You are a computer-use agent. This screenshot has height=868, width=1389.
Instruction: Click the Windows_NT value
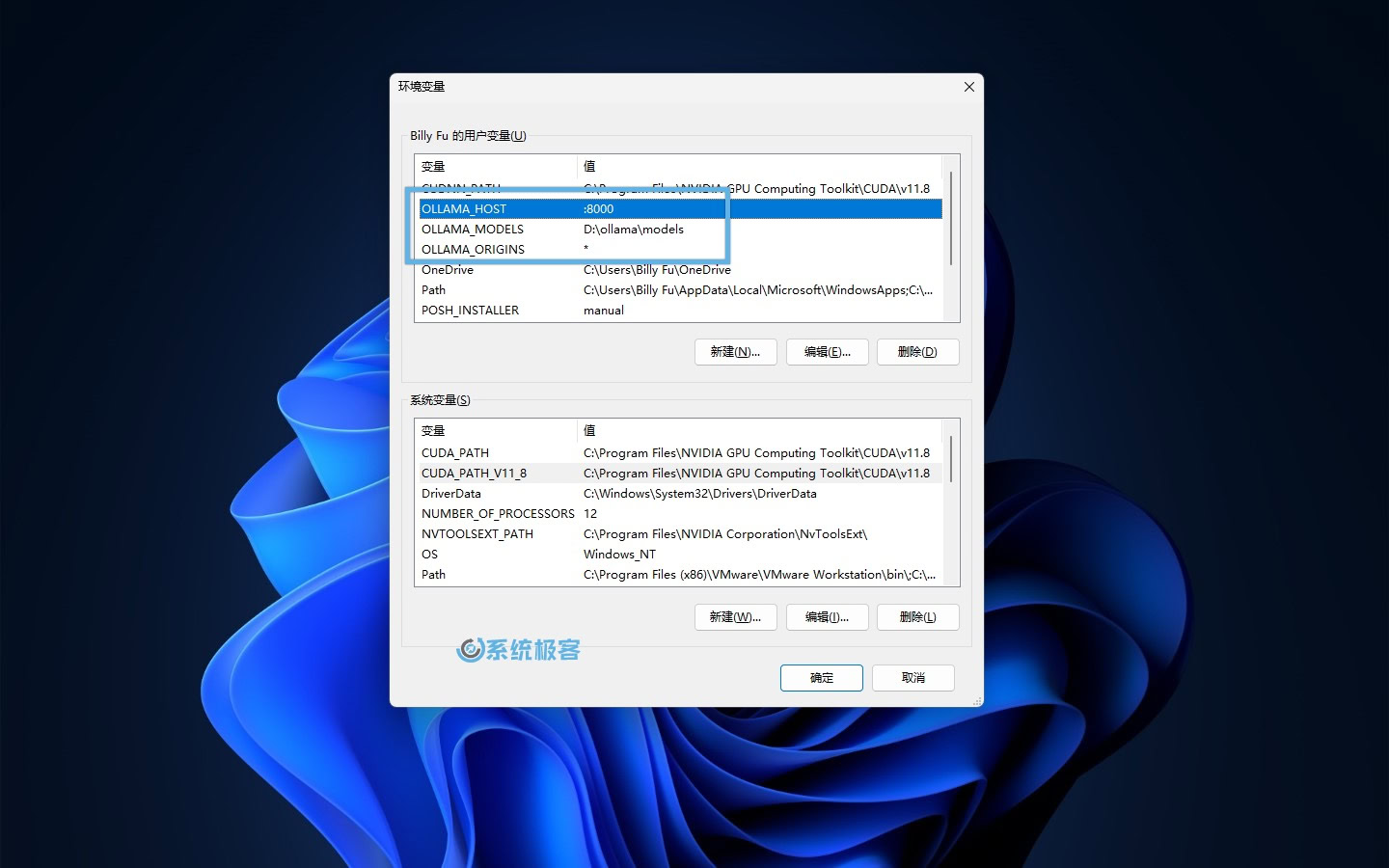click(619, 554)
